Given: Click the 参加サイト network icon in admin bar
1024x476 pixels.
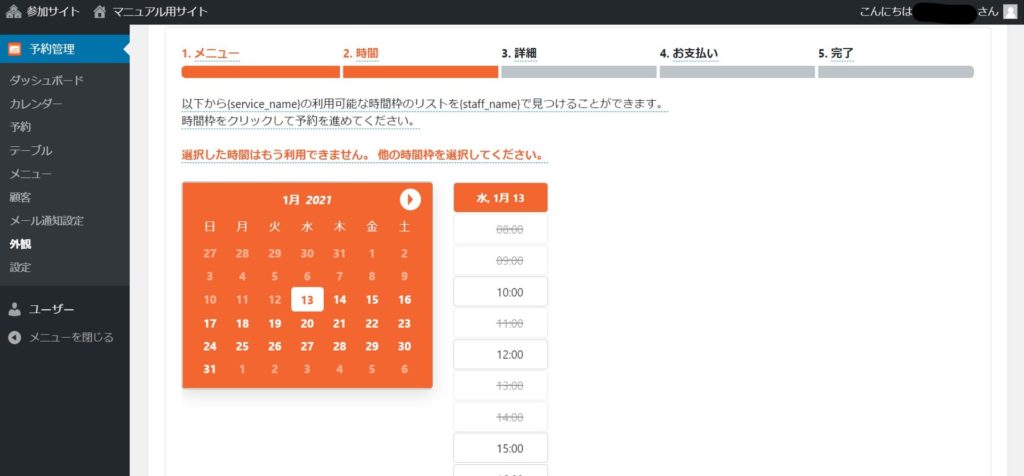Looking at the screenshot, I should pos(12,12).
